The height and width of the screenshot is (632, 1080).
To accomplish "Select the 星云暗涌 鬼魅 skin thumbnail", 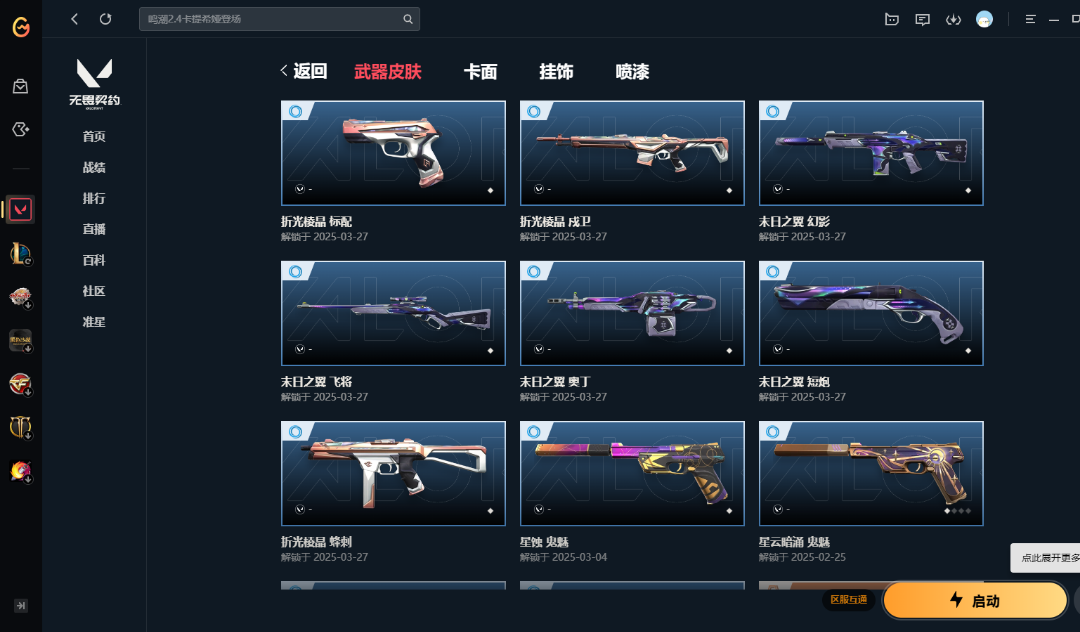I will coord(871,474).
